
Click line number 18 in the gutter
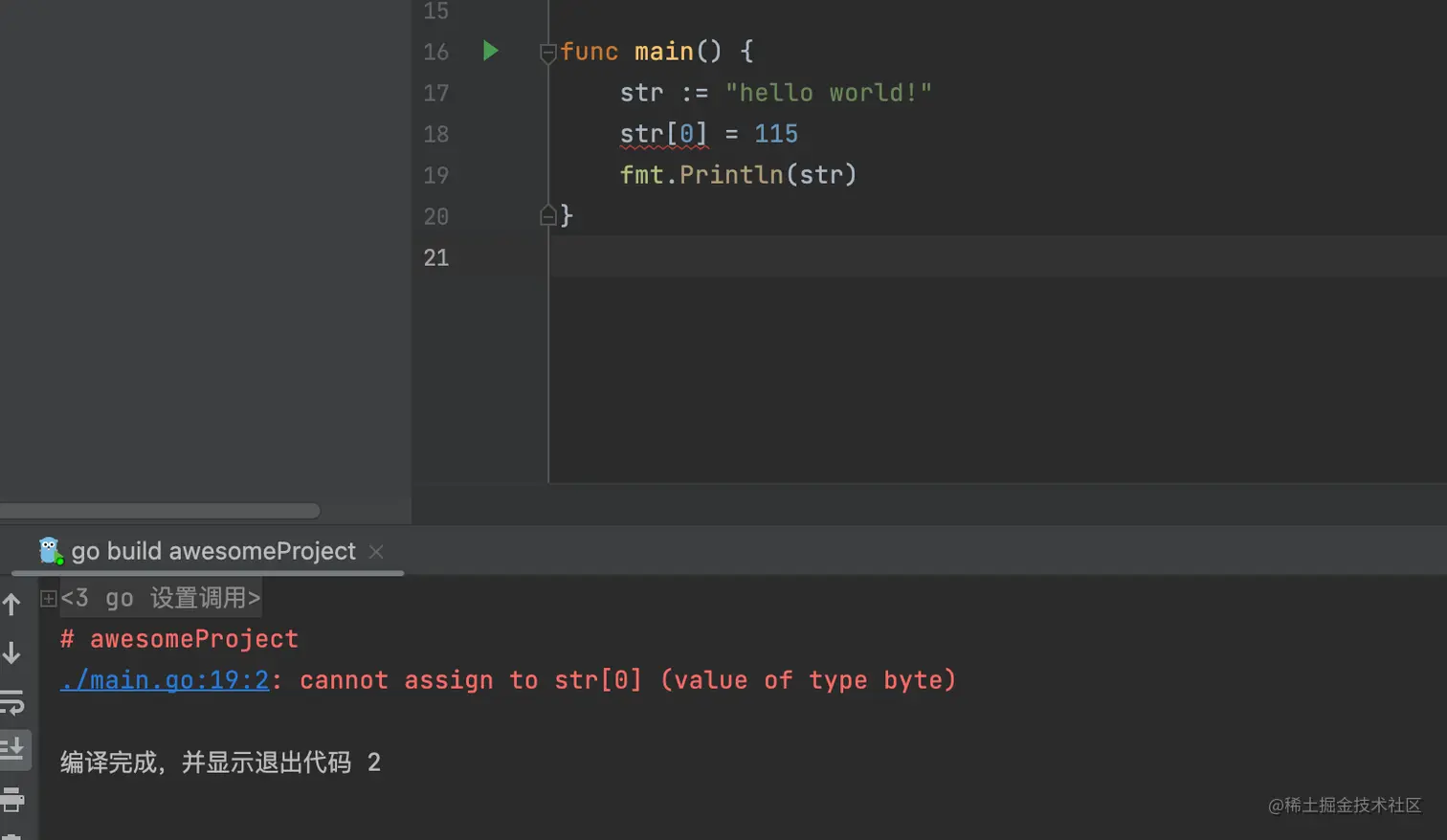pyautogui.click(x=435, y=134)
